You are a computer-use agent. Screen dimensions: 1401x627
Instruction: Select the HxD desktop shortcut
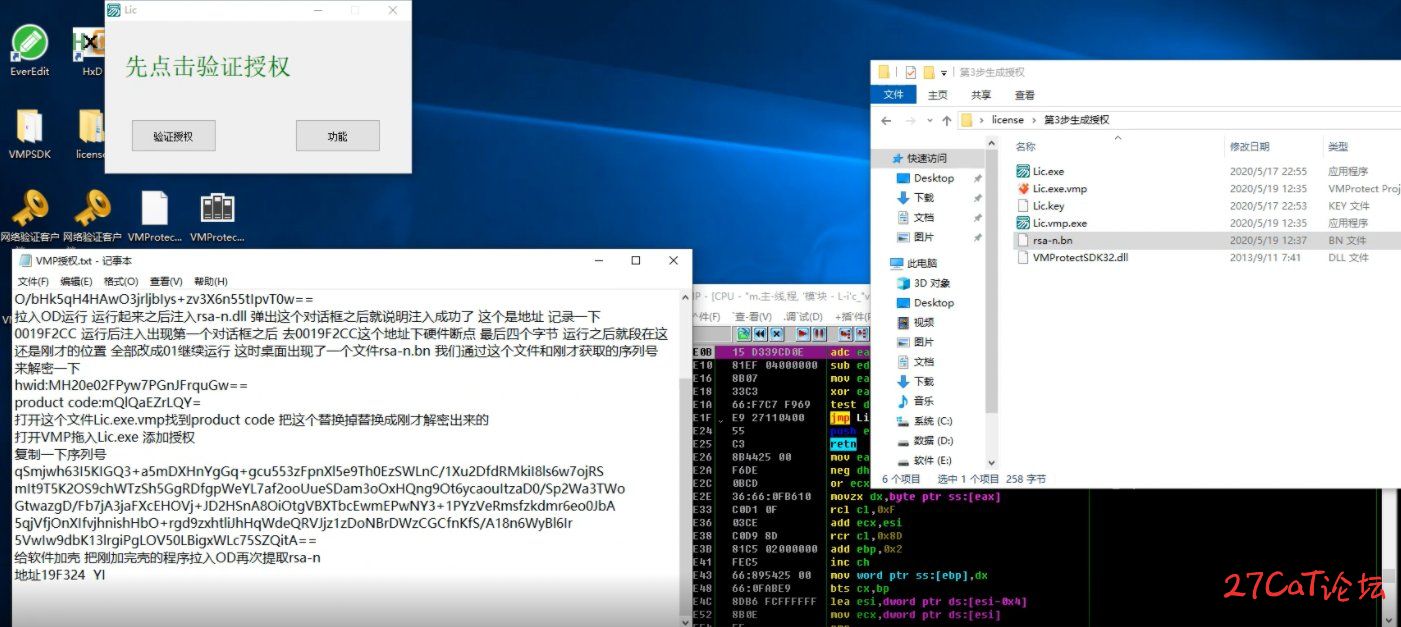(91, 52)
